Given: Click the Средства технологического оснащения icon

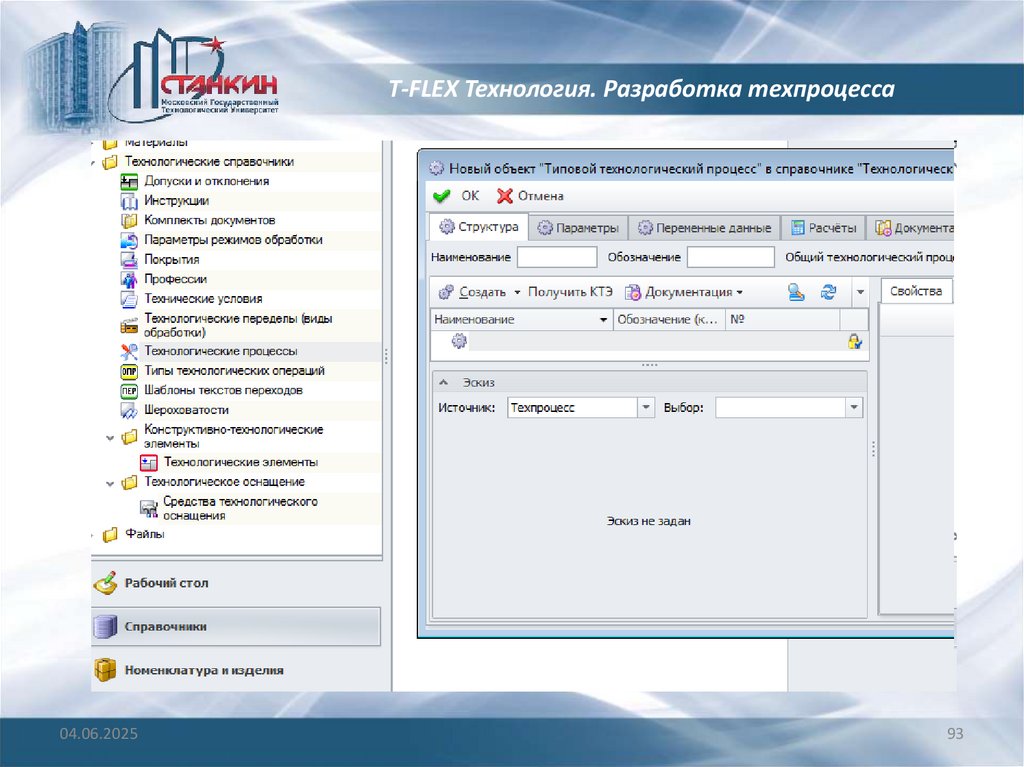Looking at the screenshot, I should coord(149,508).
